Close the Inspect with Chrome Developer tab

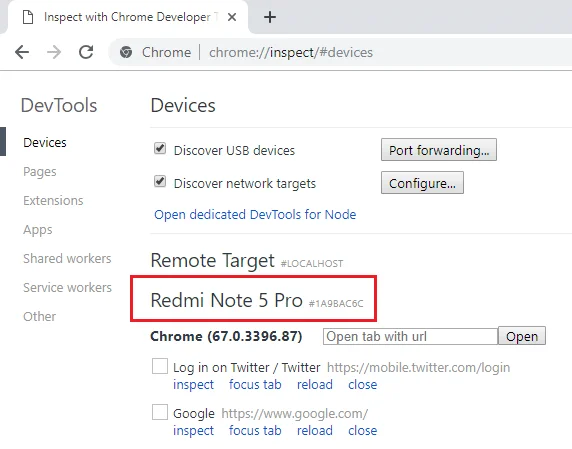(232, 17)
